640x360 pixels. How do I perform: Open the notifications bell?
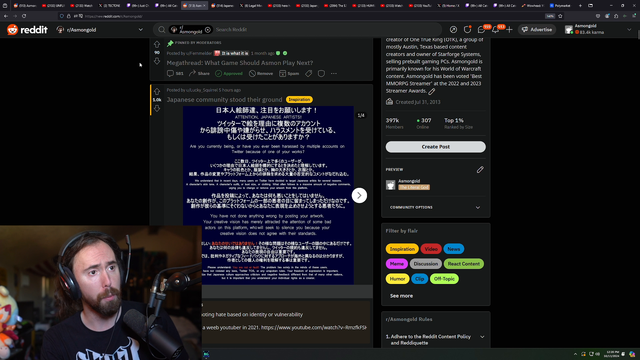point(496,29)
